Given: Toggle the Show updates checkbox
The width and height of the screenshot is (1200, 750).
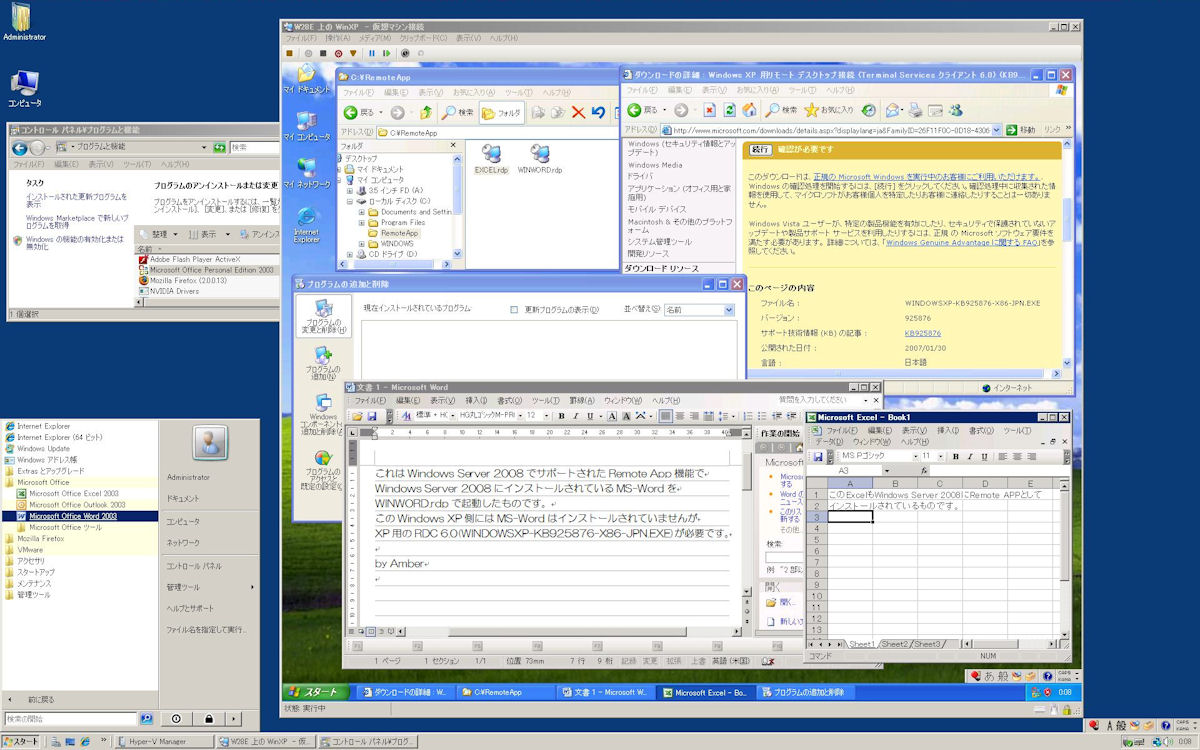Looking at the screenshot, I should tap(514, 310).
